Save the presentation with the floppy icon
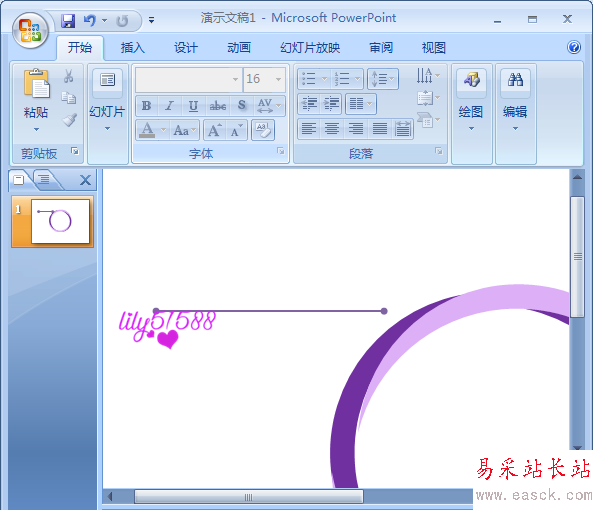 click(x=68, y=20)
